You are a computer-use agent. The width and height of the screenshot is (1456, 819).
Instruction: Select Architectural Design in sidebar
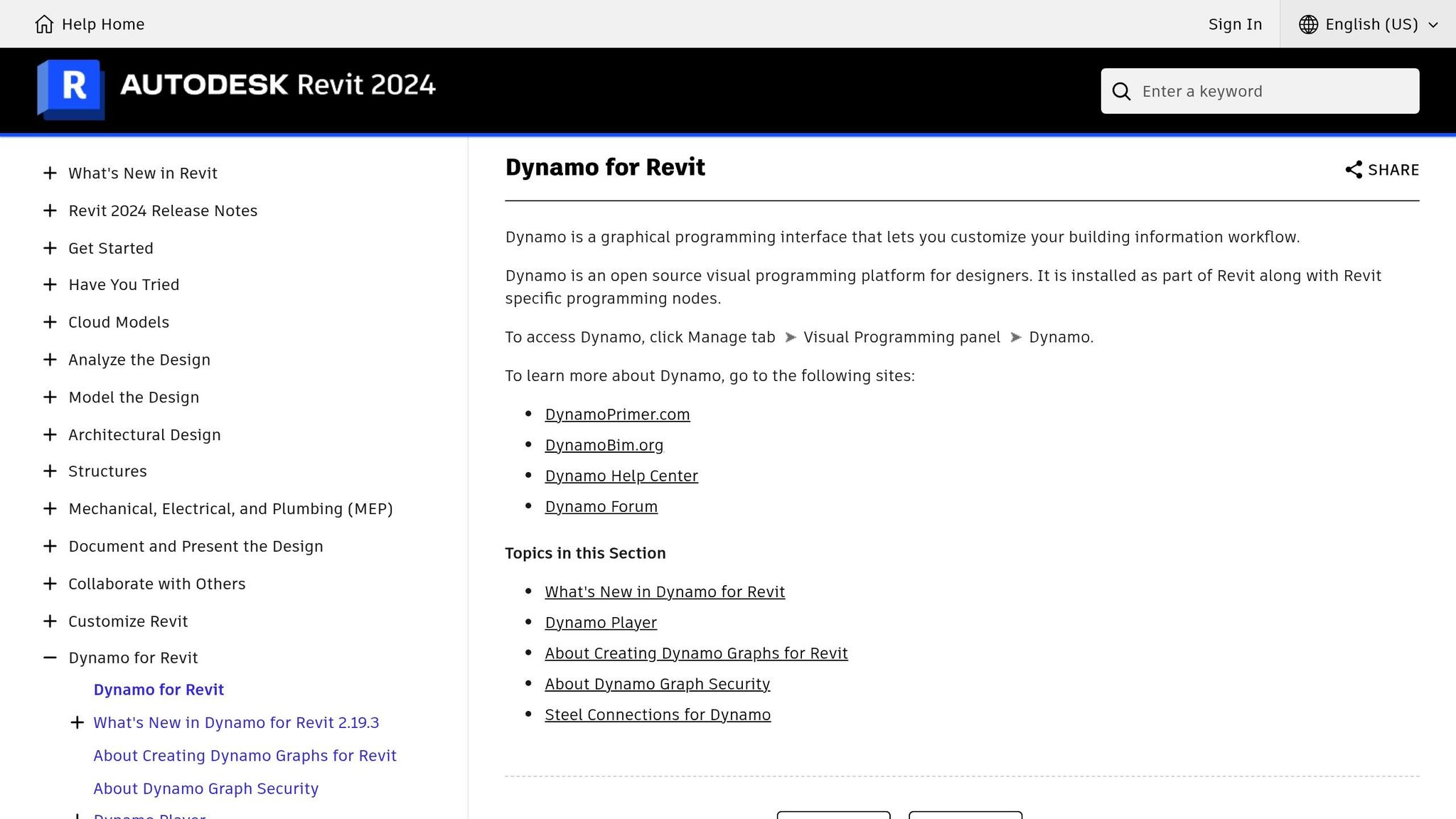tap(144, 434)
